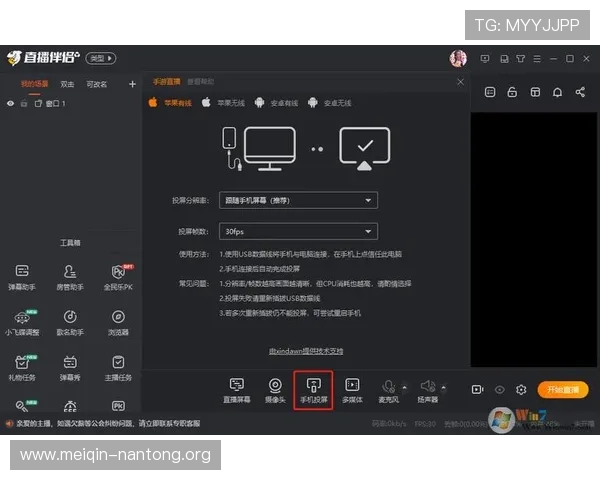600x480 pixels.
Task: Open the PK box tool in bottom toolbox row
Action: click(118, 406)
